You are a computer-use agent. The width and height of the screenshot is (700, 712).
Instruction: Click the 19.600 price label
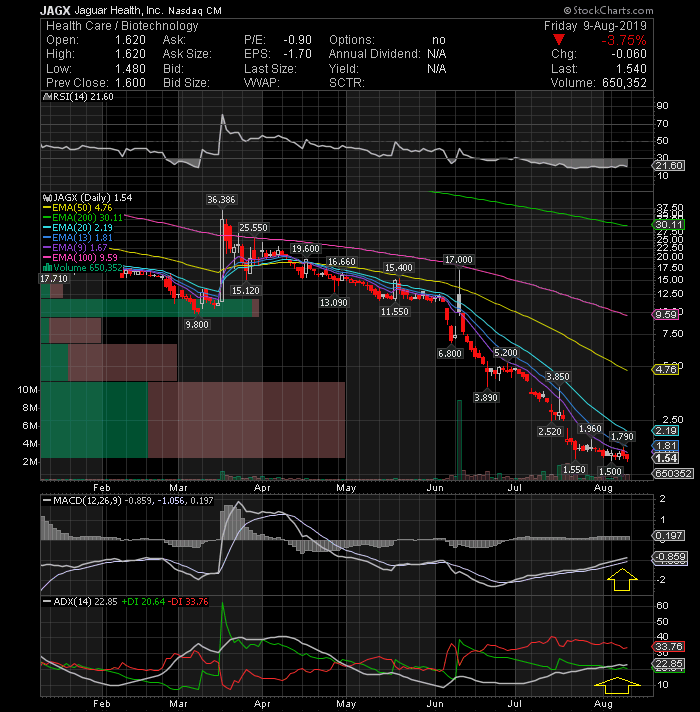306,248
